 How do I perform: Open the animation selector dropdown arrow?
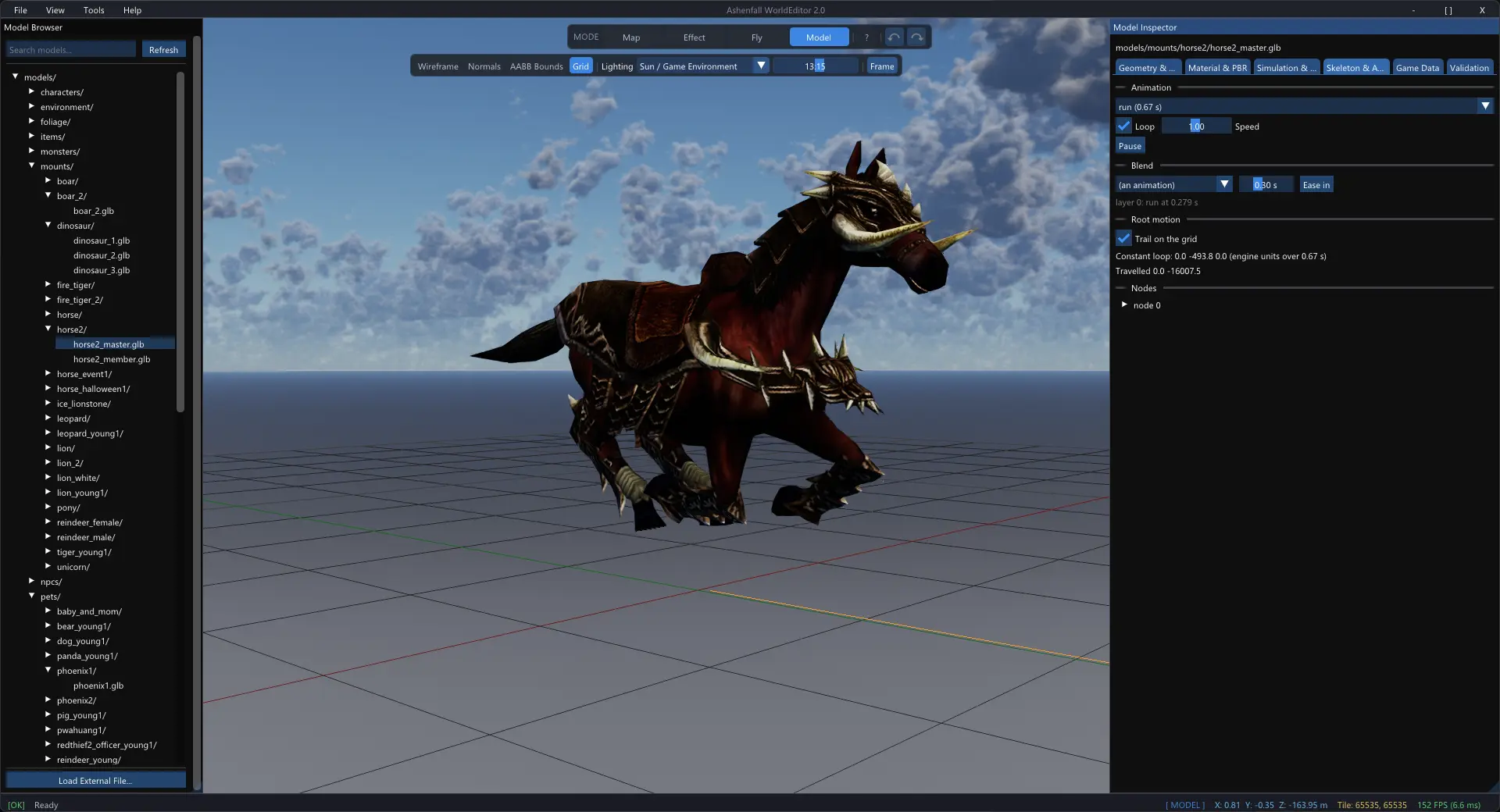tap(1485, 107)
